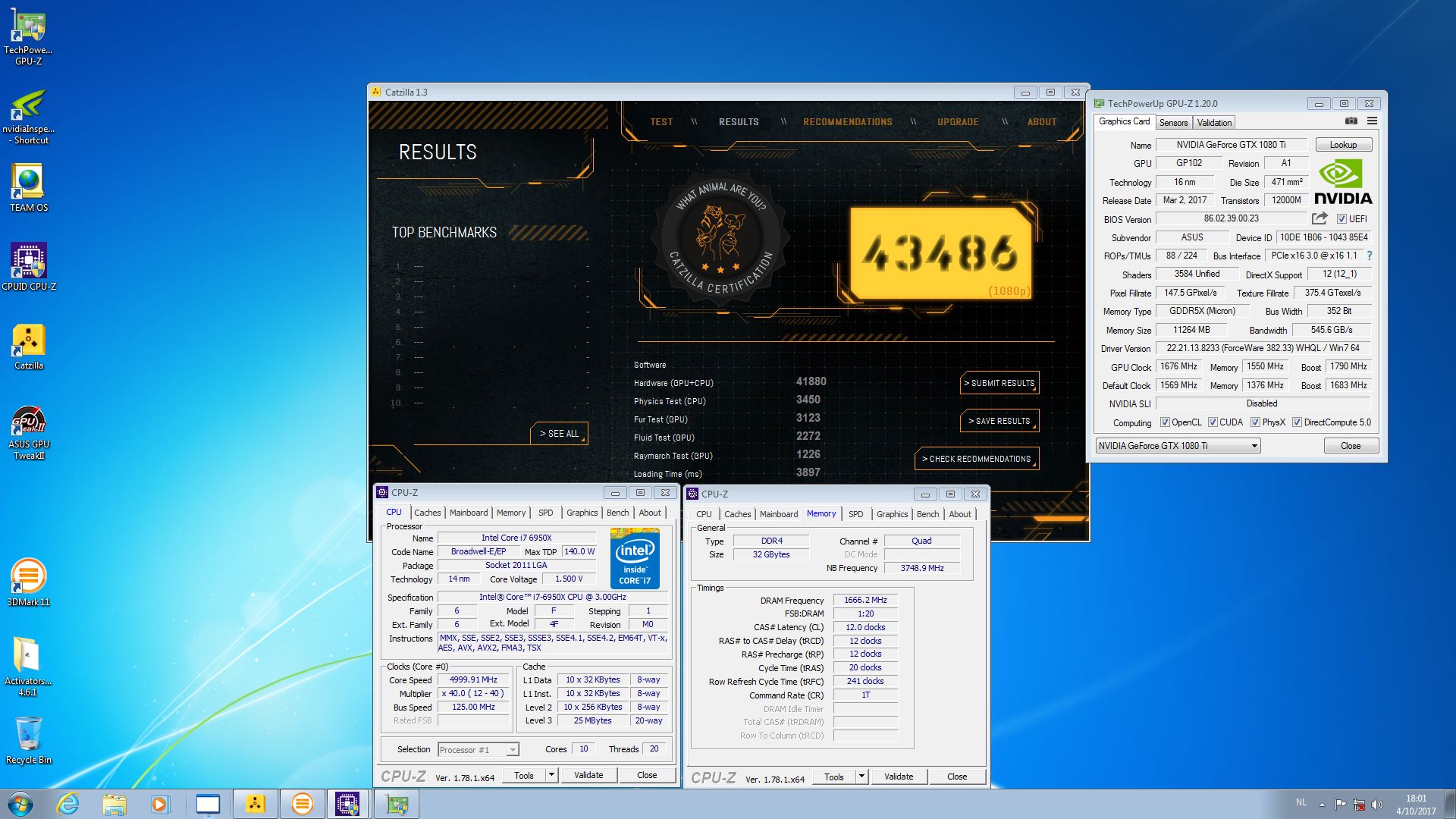Open SPD tab in right CPU-Z window
The height and width of the screenshot is (819, 1456).
coord(855,514)
